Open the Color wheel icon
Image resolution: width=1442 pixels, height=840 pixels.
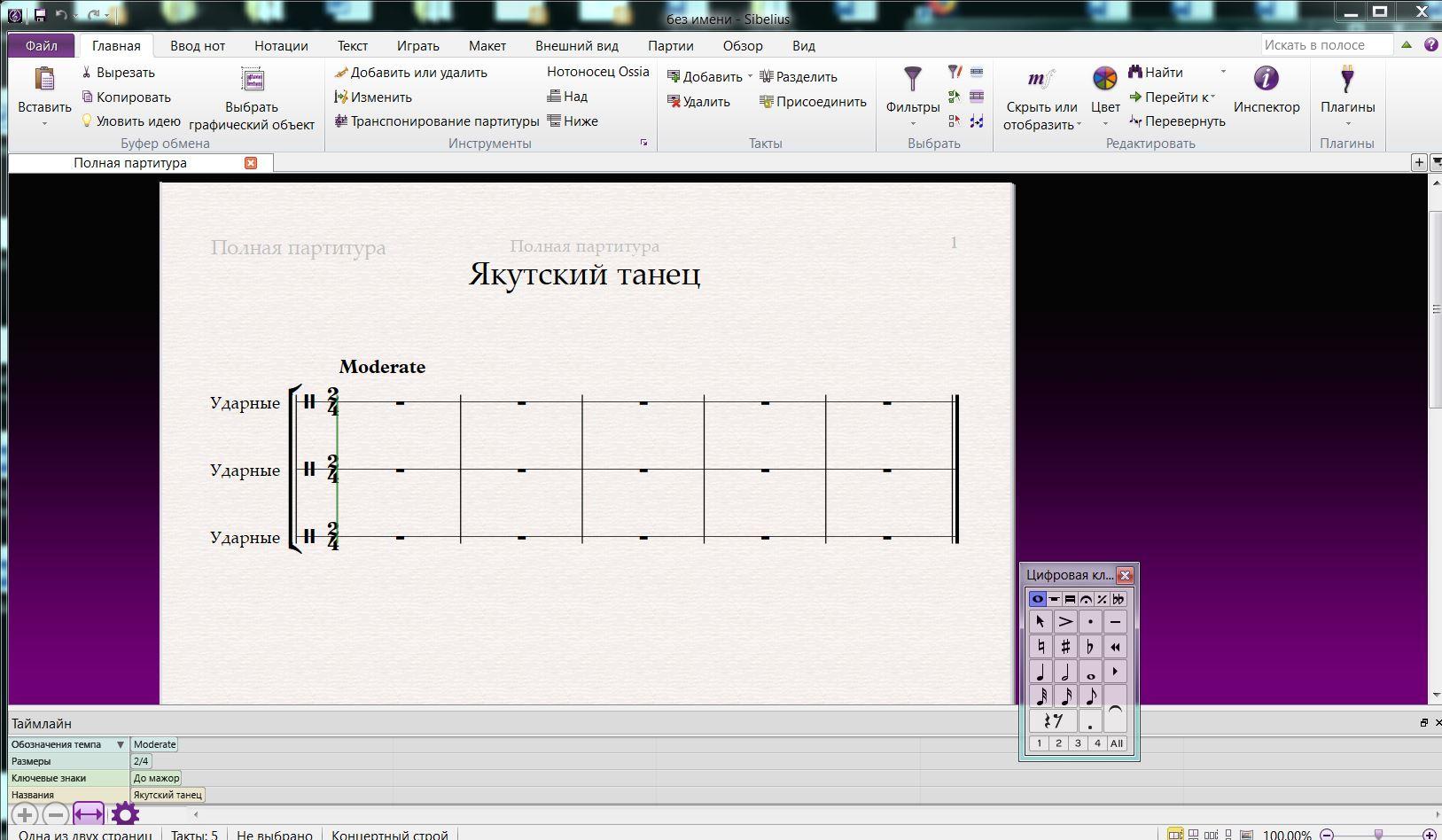pyautogui.click(x=1105, y=79)
